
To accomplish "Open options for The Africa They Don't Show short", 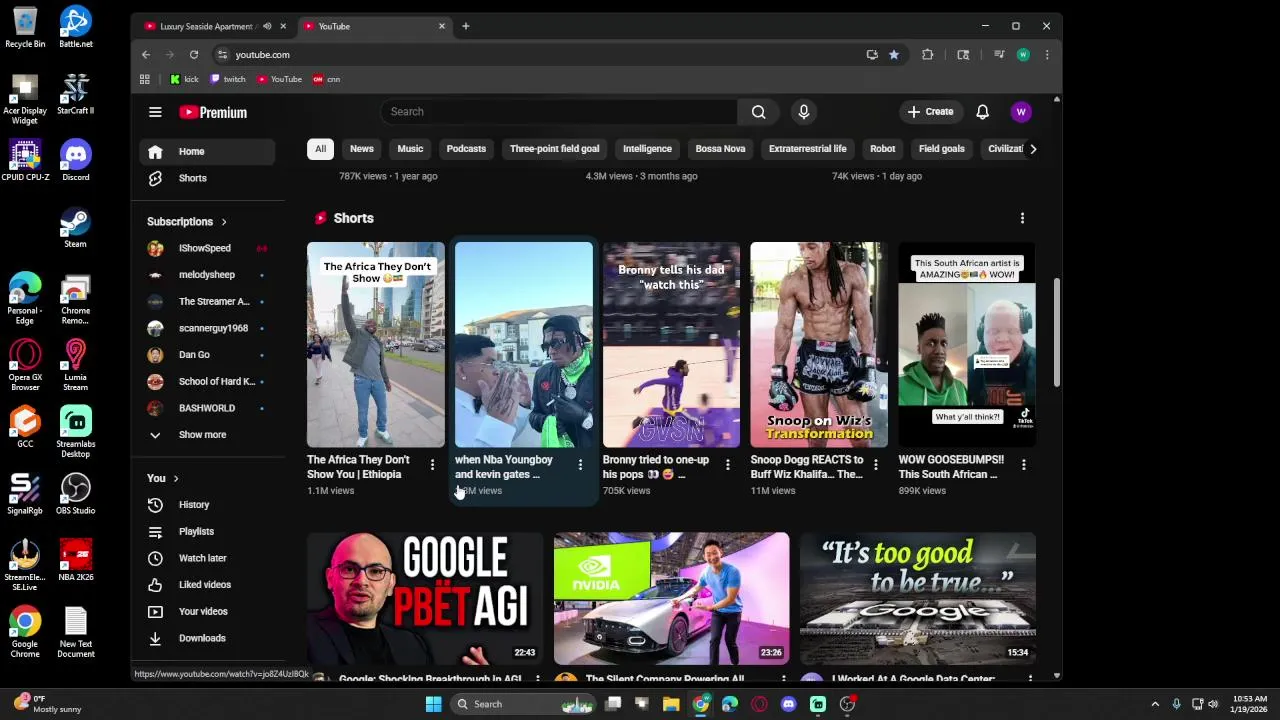I will [432, 464].
